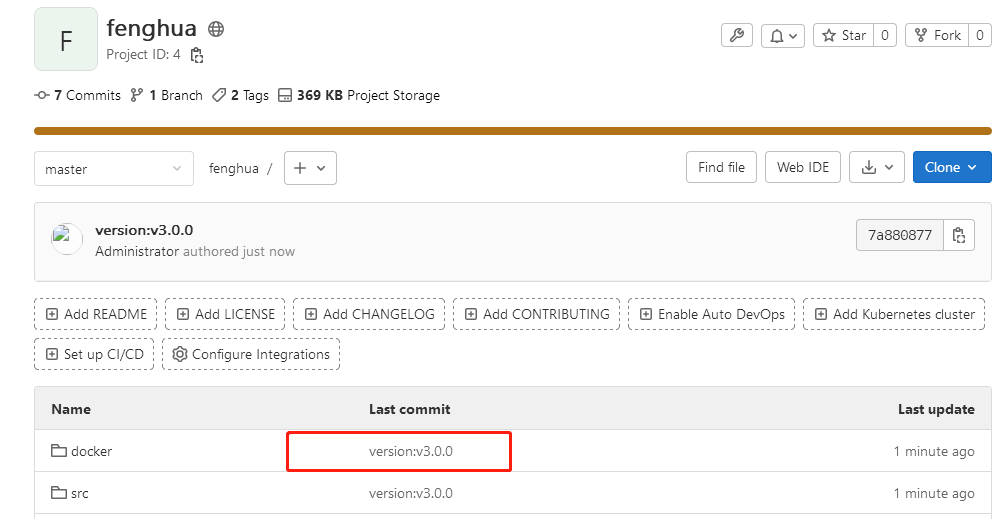Open the master branch selector

click(114, 169)
